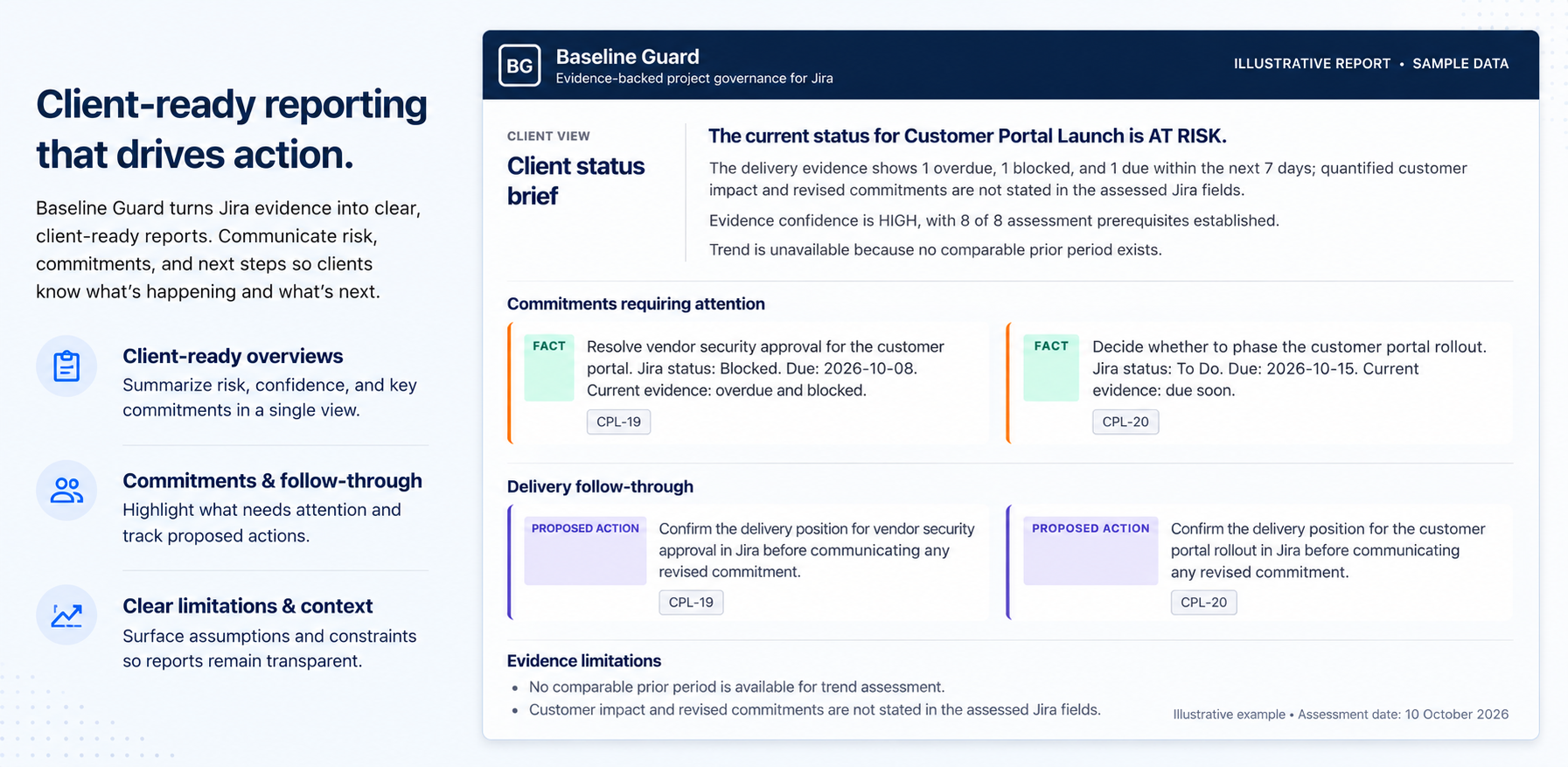This screenshot has width=1568, height=767.
Task: Click the headline stating Customer Portal Launch is AT RISK
Action: (967, 136)
